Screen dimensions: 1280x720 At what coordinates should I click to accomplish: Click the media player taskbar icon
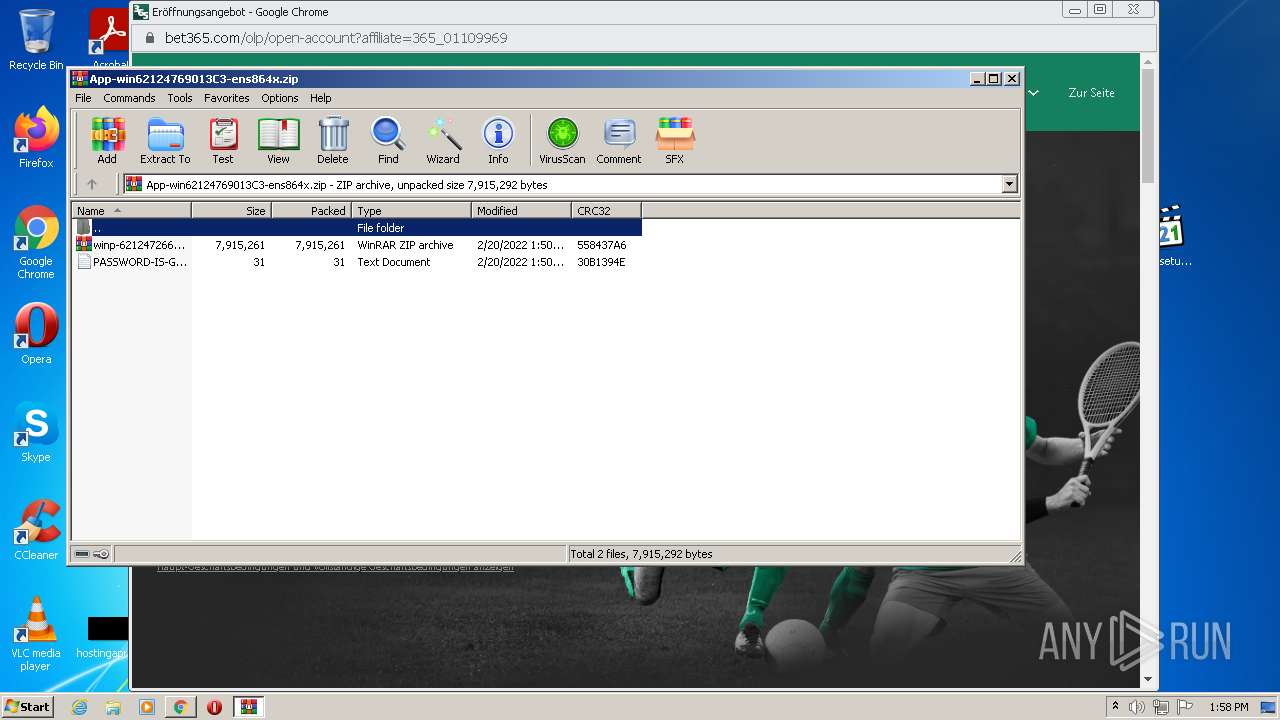(x=147, y=707)
